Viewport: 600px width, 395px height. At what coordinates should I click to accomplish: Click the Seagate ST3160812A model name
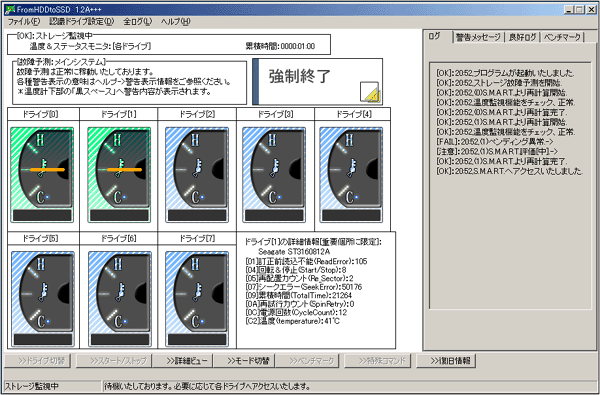click(294, 251)
